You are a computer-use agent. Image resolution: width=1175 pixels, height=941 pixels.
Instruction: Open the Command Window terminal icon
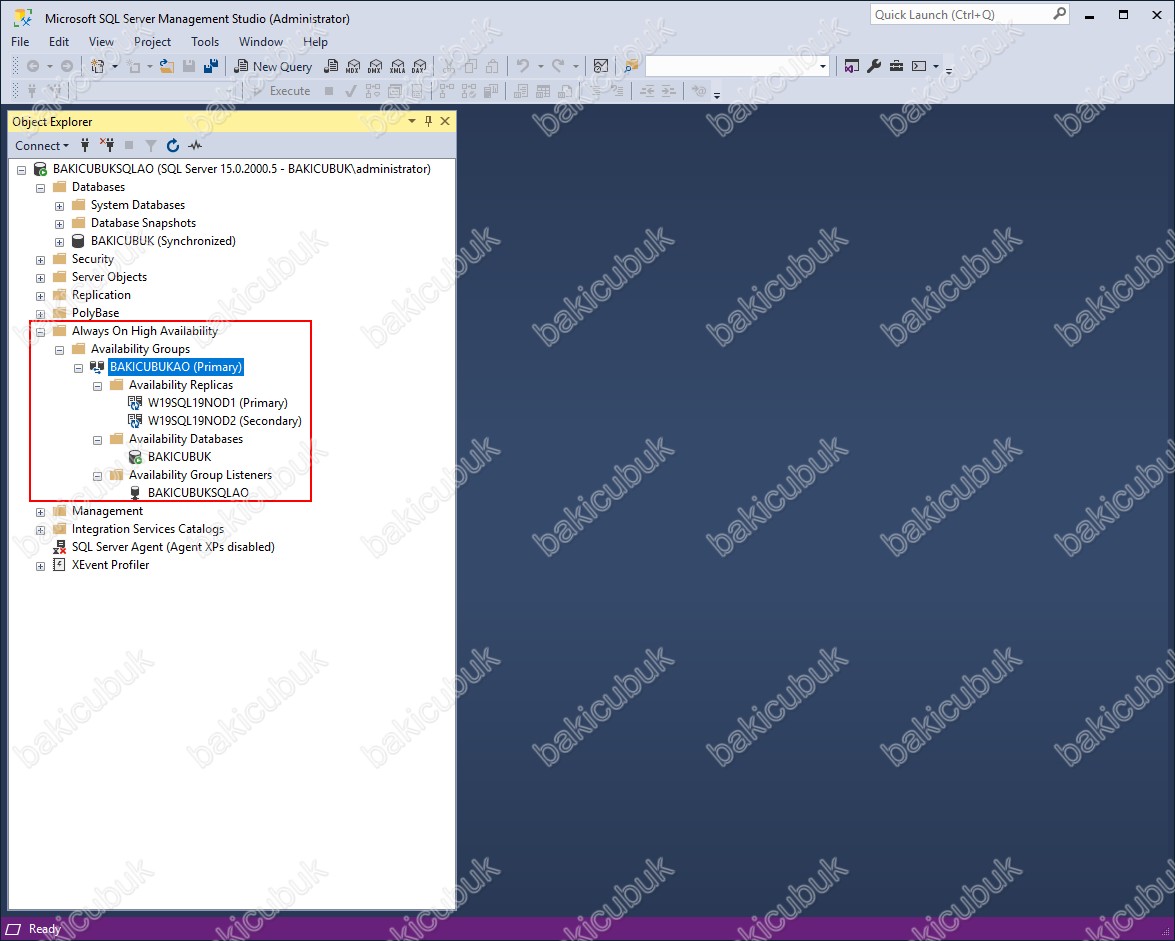pyautogui.click(x=919, y=67)
